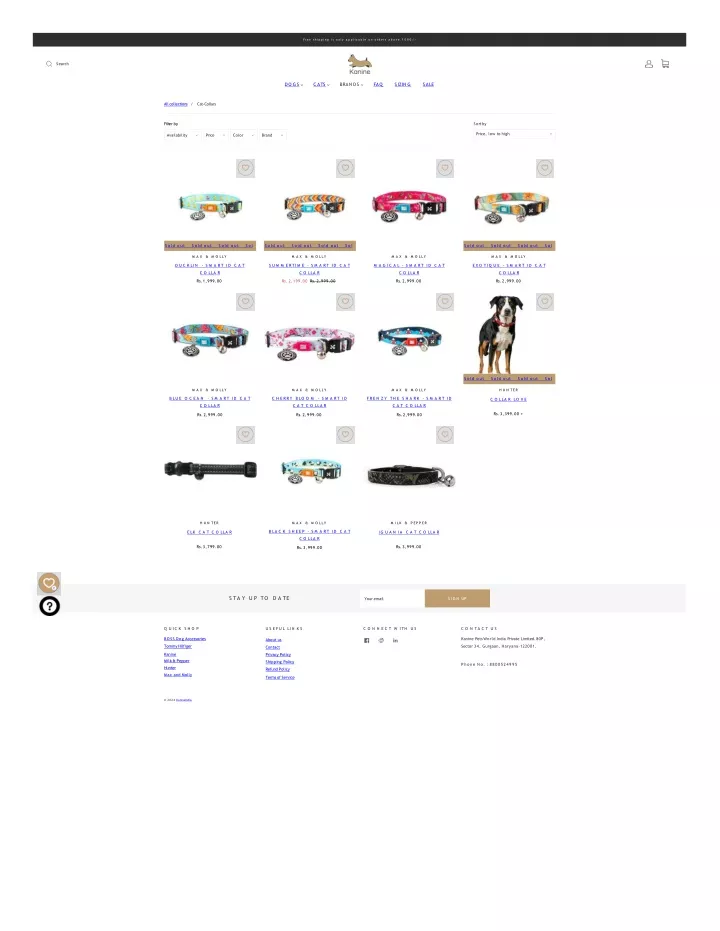Open the floating wishlist heart widget
The height and width of the screenshot is (931, 720).
(x=49, y=583)
